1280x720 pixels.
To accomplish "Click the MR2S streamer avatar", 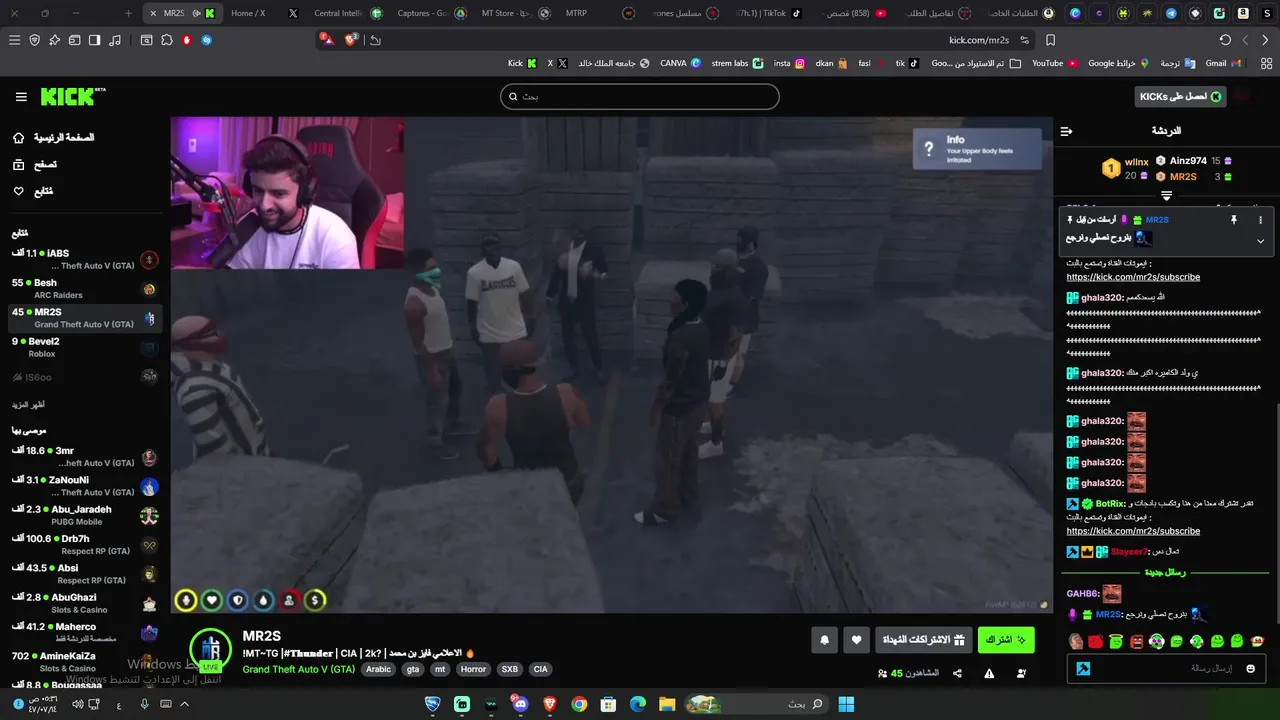I will pyautogui.click(x=211, y=650).
